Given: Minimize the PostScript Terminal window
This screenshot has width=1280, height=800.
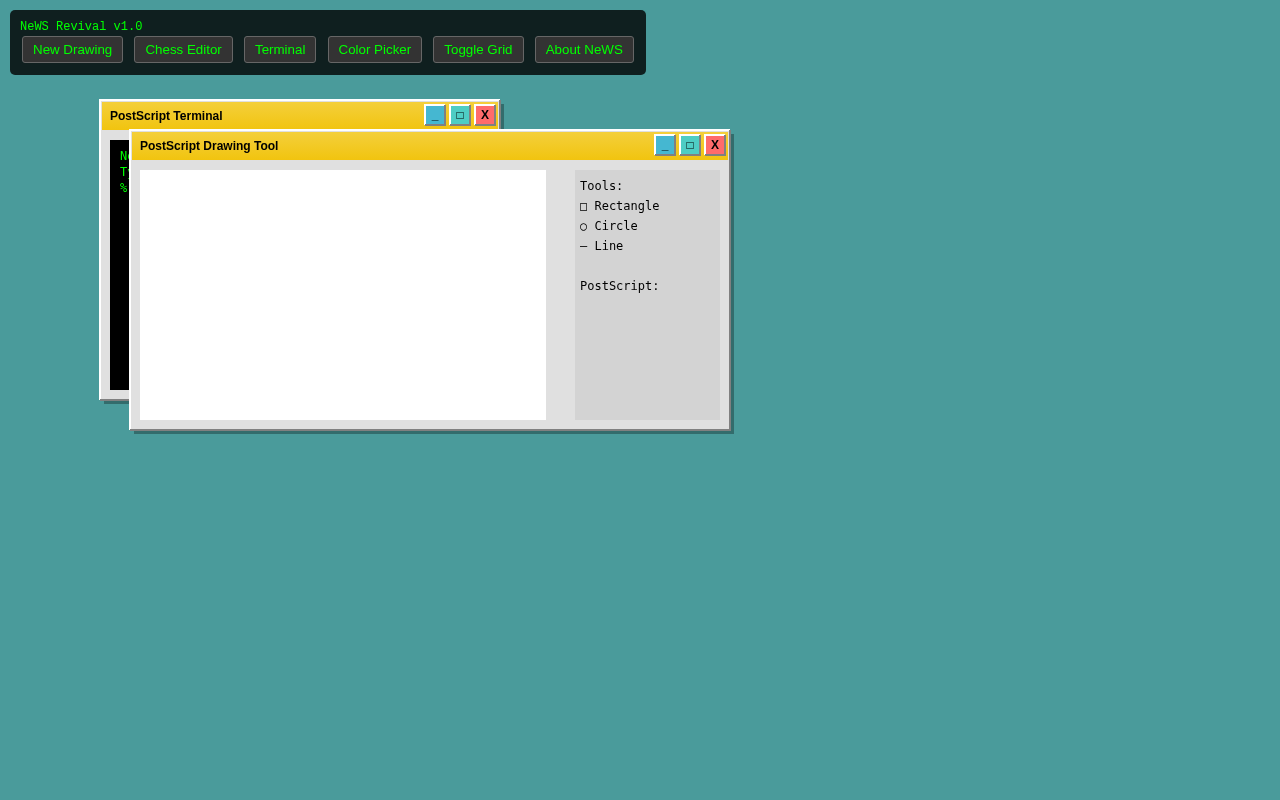Looking at the screenshot, I should point(435,115).
